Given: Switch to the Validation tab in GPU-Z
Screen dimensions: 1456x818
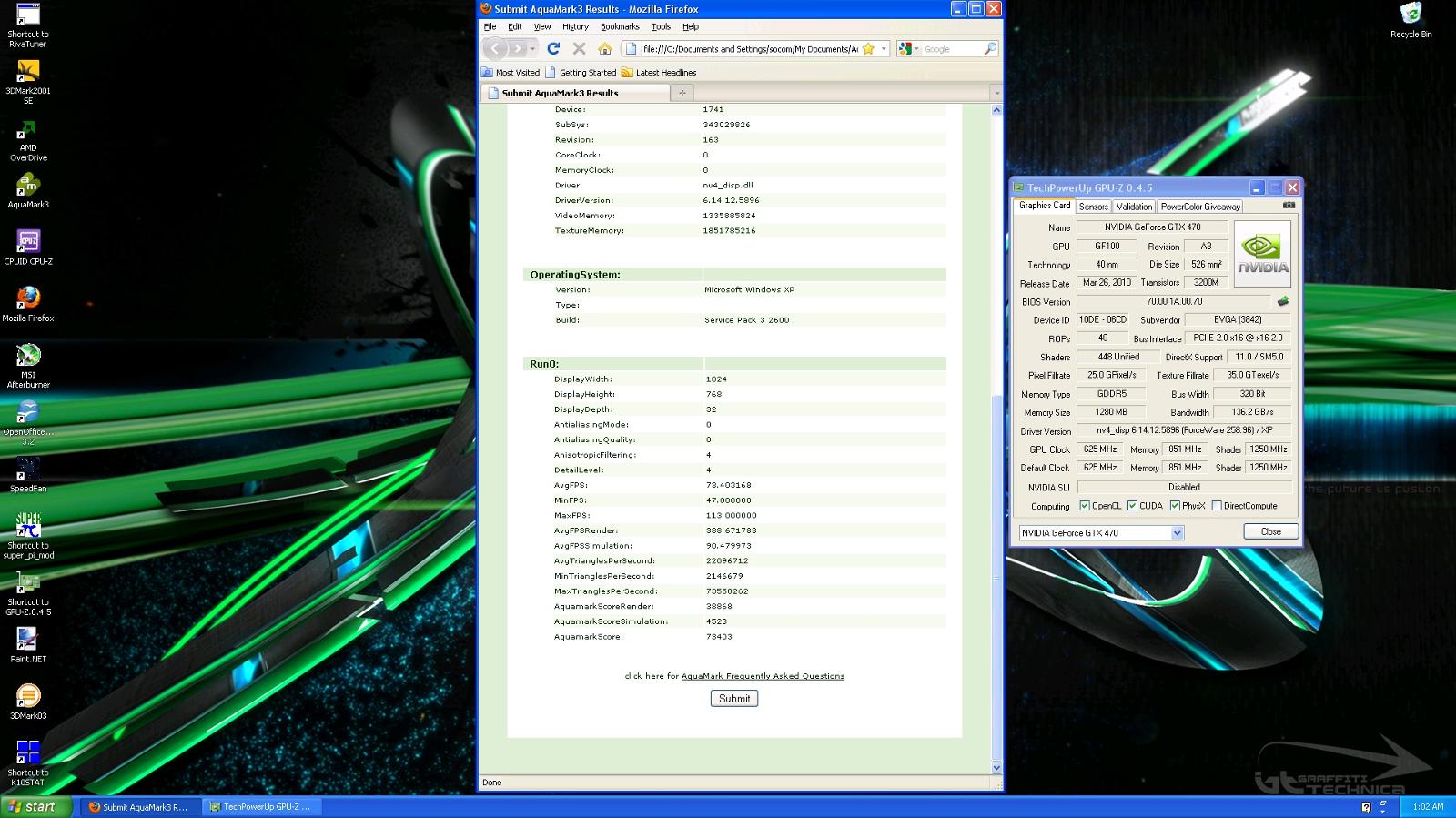Looking at the screenshot, I should point(1134,207).
